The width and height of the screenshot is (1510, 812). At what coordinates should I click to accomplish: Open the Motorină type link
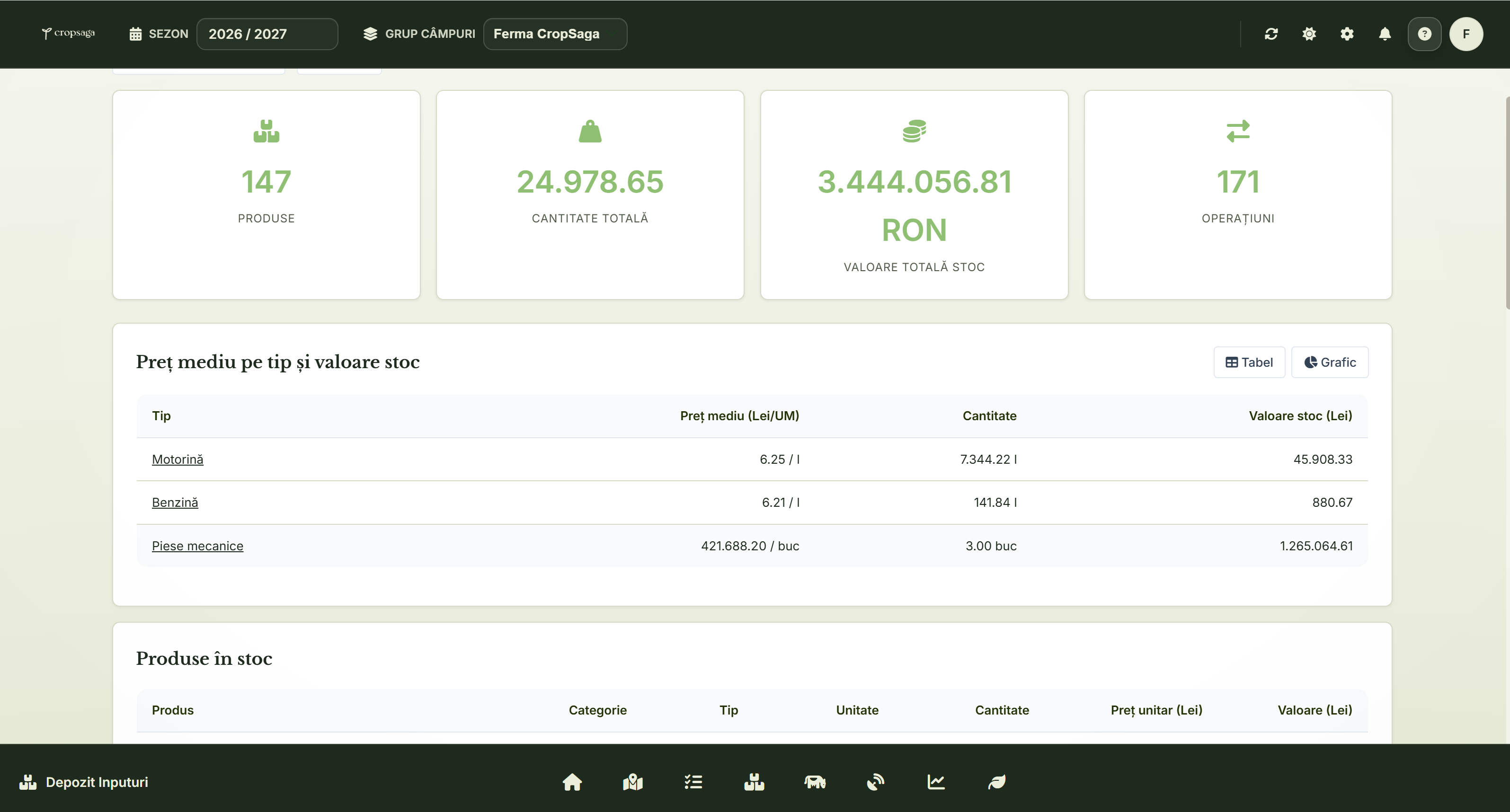pyautogui.click(x=178, y=459)
